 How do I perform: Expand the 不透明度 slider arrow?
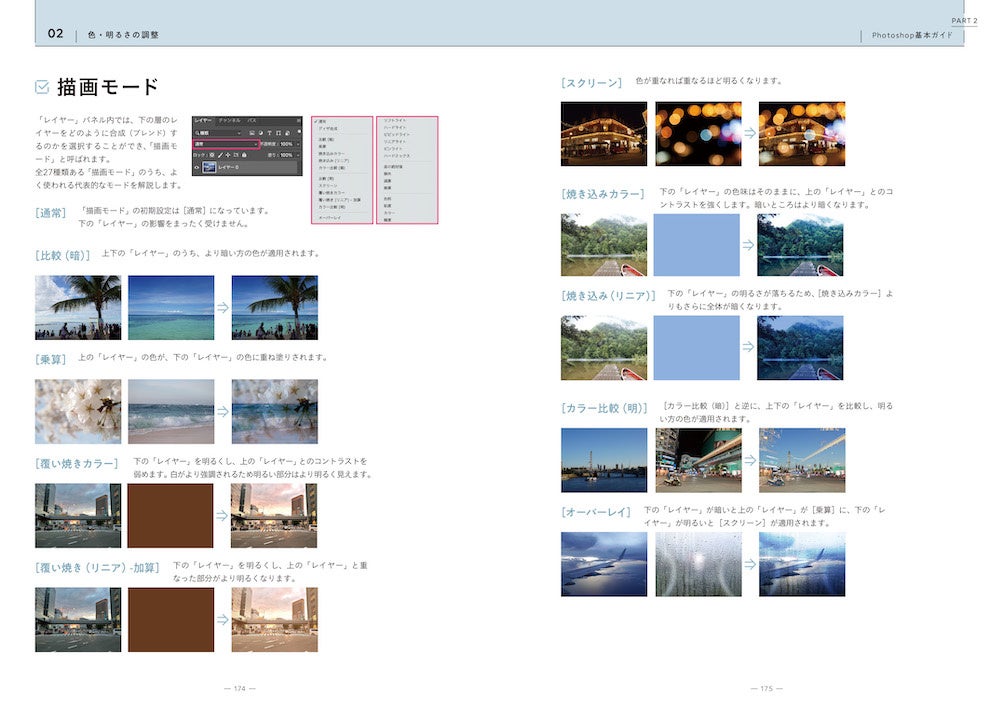coord(298,145)
